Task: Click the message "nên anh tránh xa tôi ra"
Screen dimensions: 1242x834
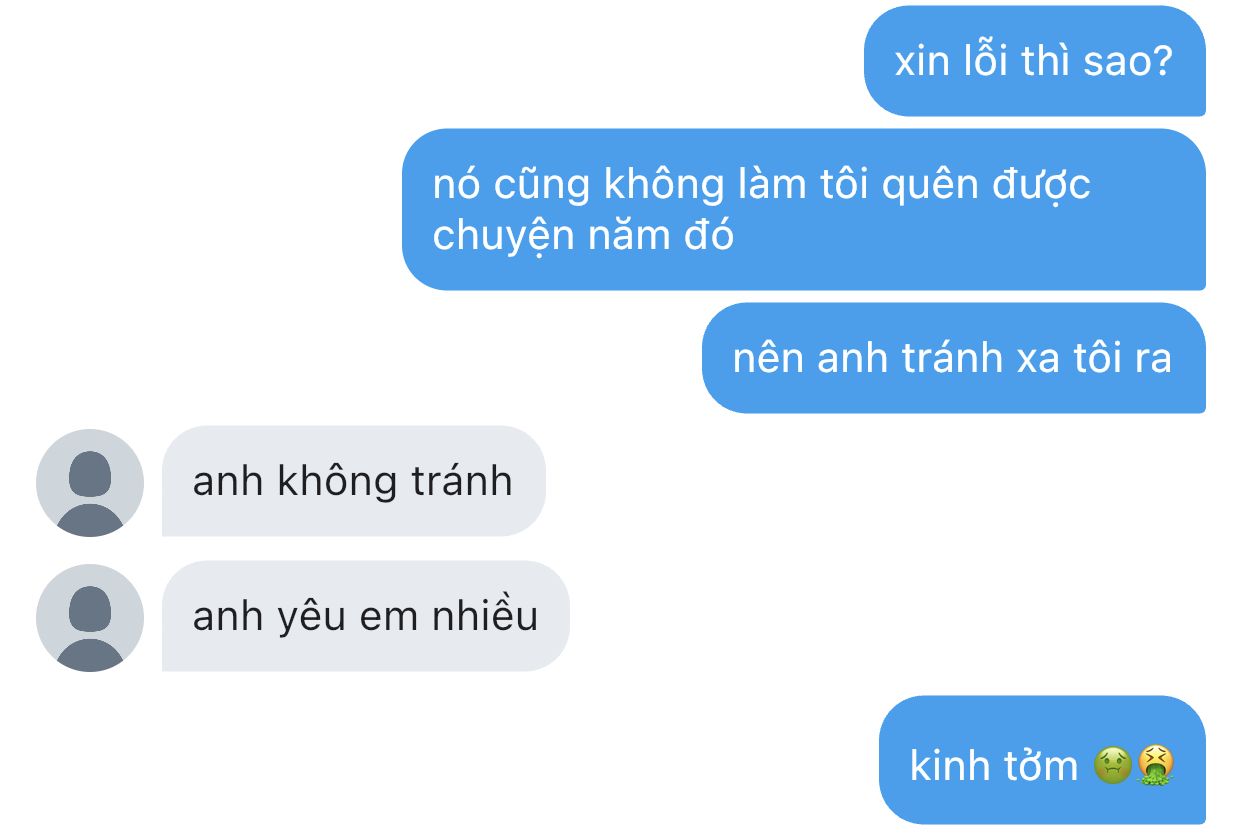Action: pos(954,358)
